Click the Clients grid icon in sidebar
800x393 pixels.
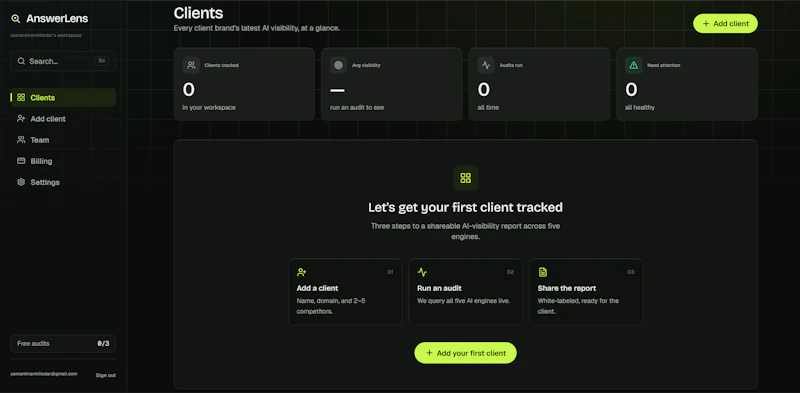[x=21, y=97]
